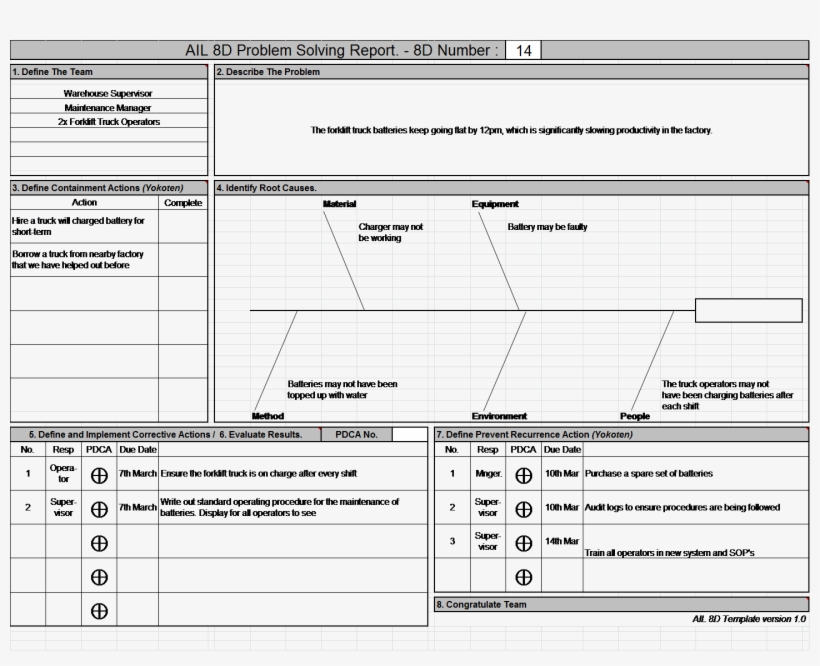Select the 'Mnger.' Resp cell in section 7

point(488,474)
